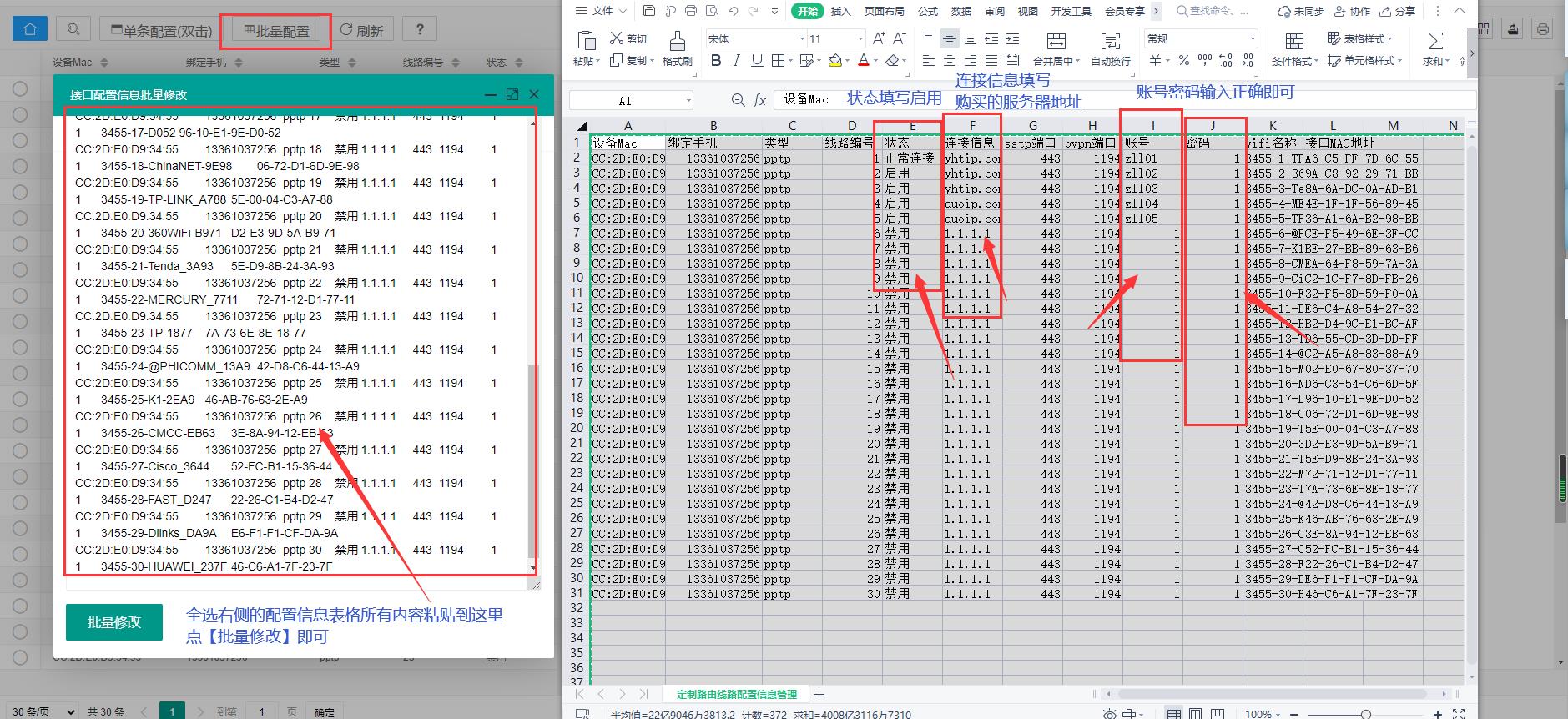
Task: Expand the font color dropdown arrow
Action: click(x=875, y=60)
